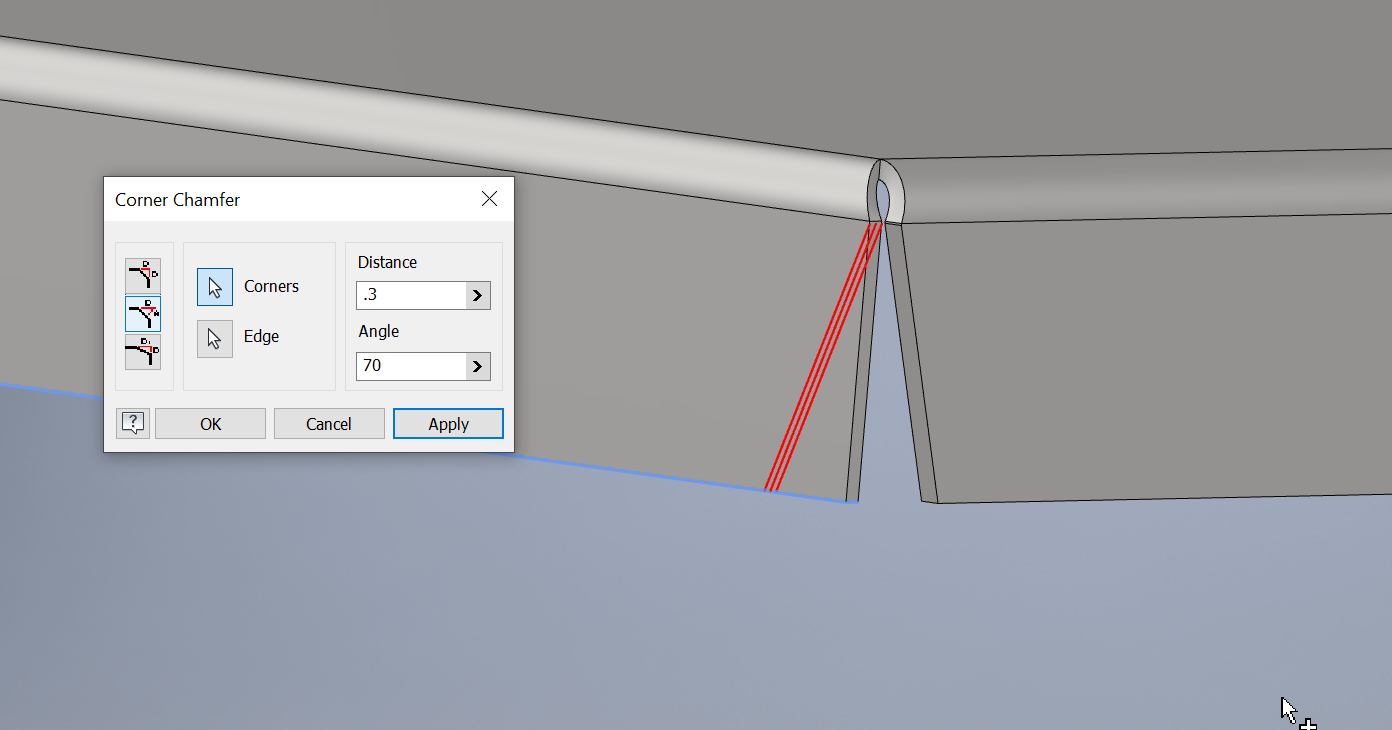Click the Corner Chamfer title bar

(x=280, y=199)
